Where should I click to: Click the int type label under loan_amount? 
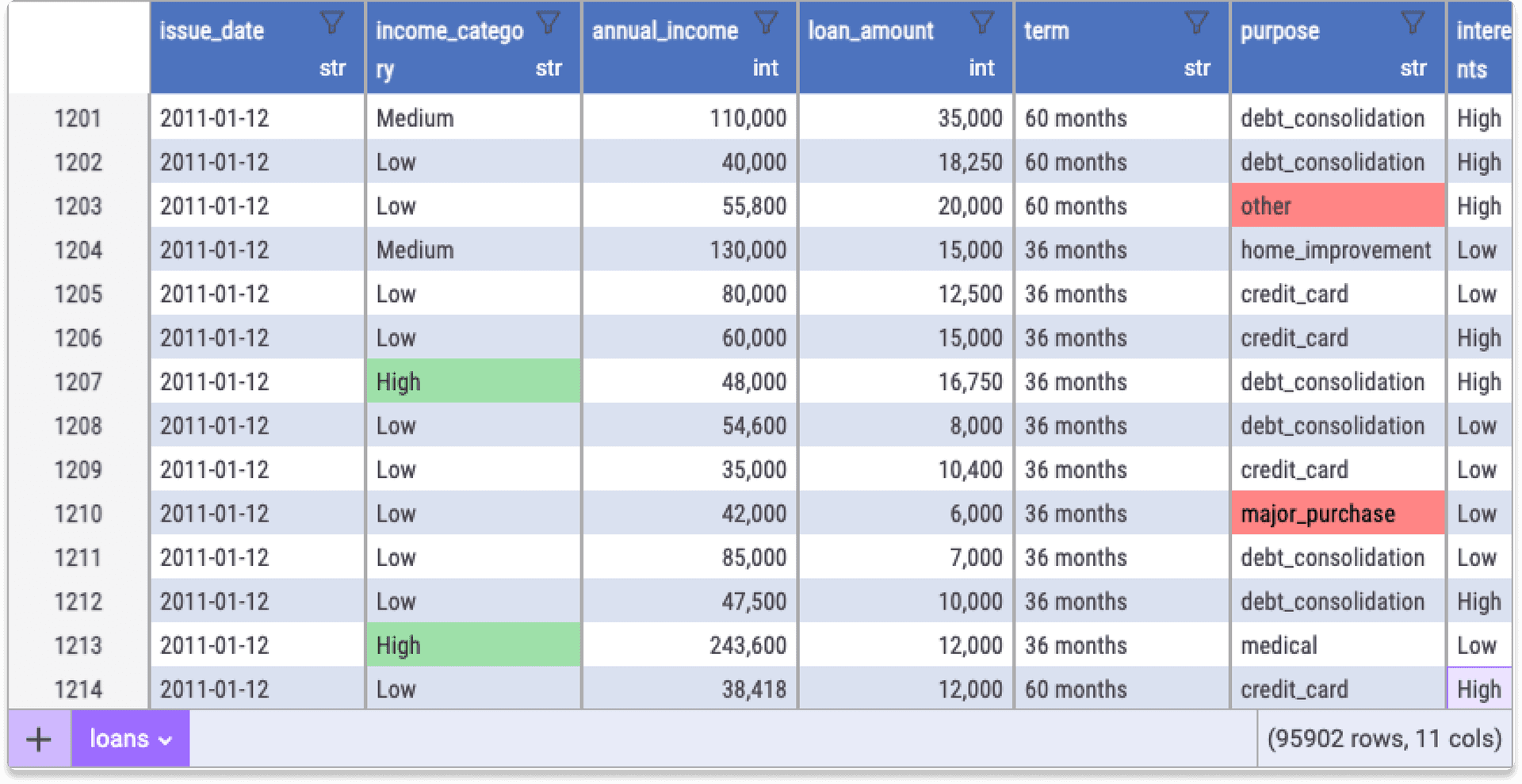point(981,69)
